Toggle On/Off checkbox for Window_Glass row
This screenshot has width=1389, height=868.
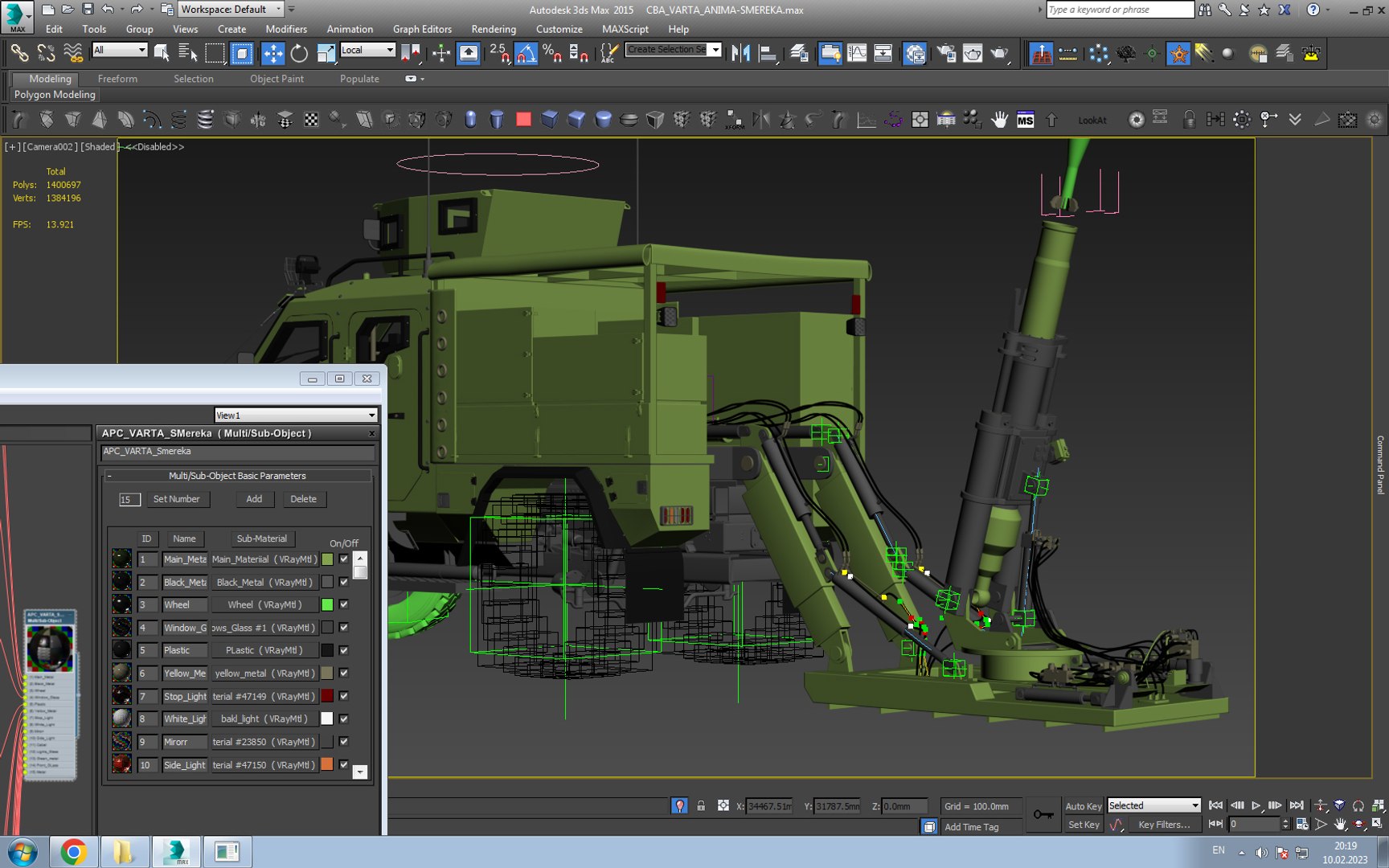pyautogui.click(x=344, y=628)
